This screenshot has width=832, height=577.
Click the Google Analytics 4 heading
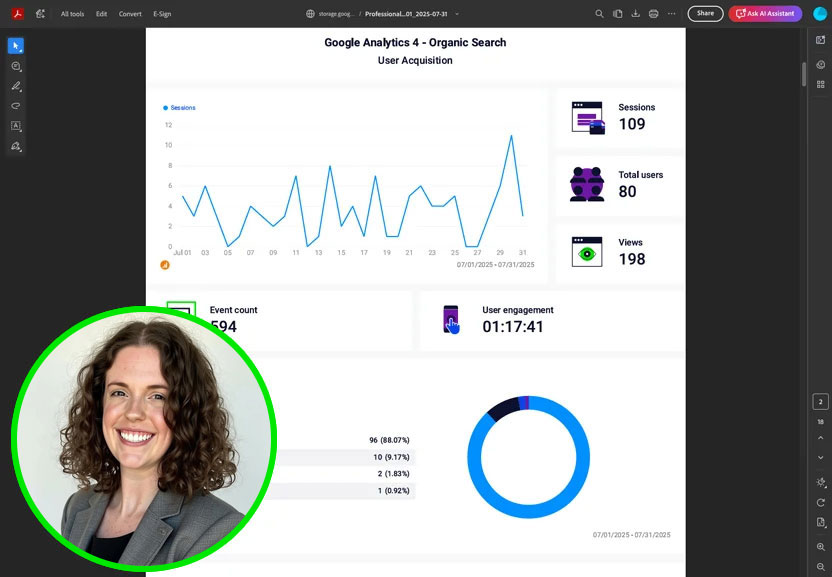pos(415,42)
